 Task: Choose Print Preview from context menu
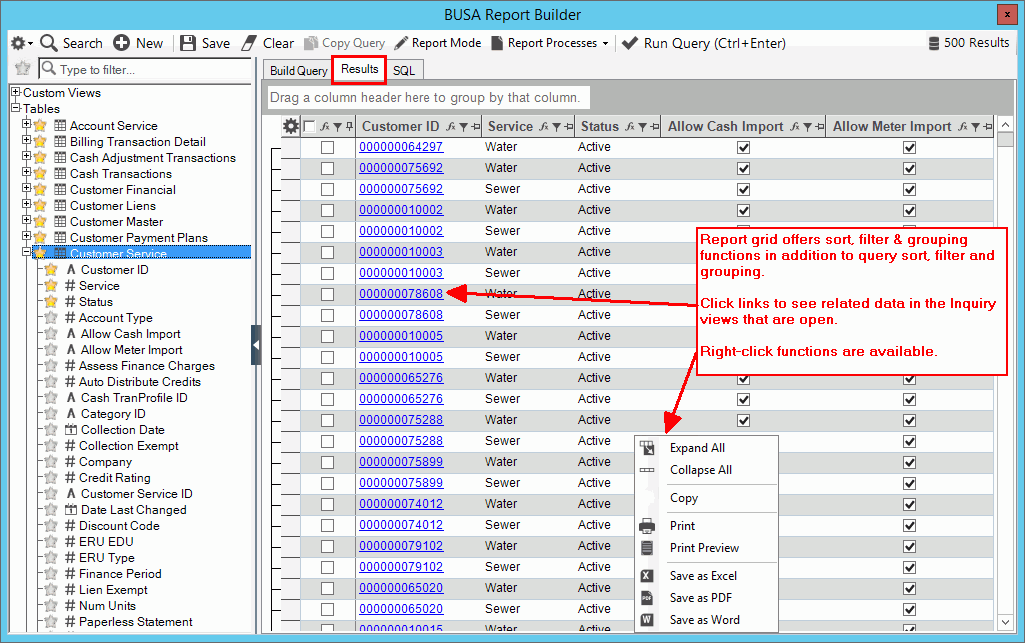coord(704,548)
